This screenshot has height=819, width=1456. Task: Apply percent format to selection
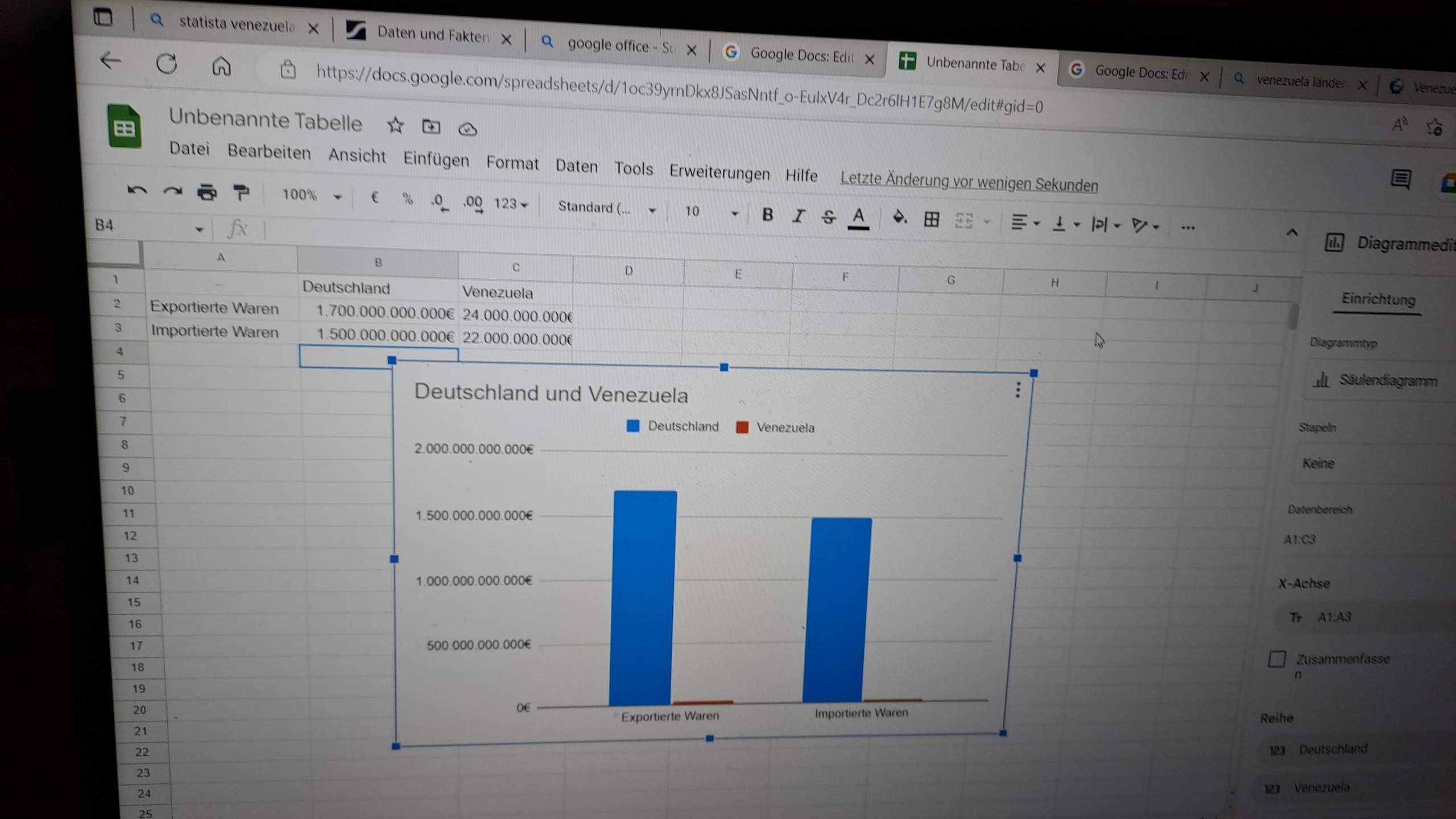coord(407,200)
